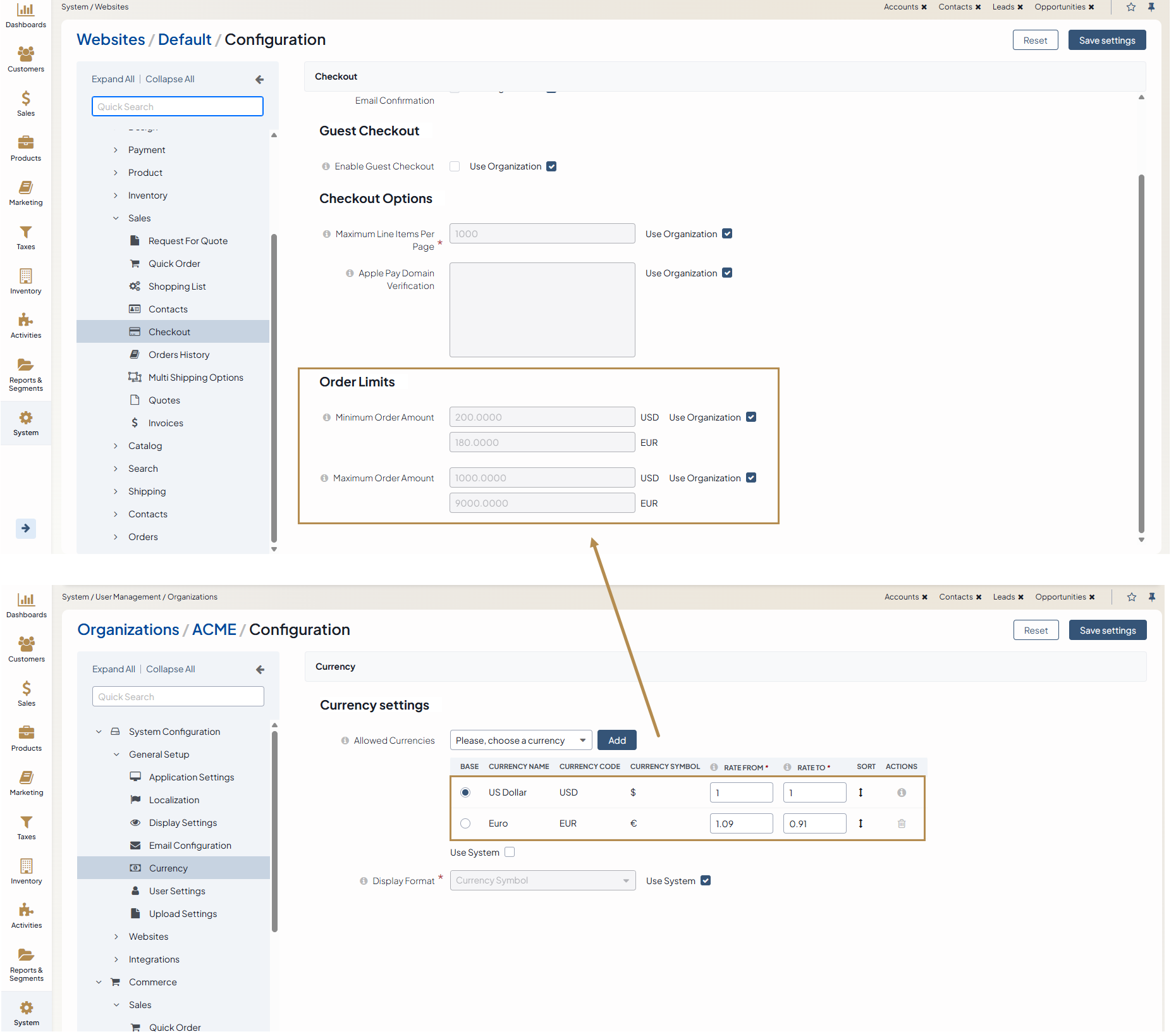Click the Websites checkout panel vertical scrollbar
1176x1034 pixels.
(1141, 354)
